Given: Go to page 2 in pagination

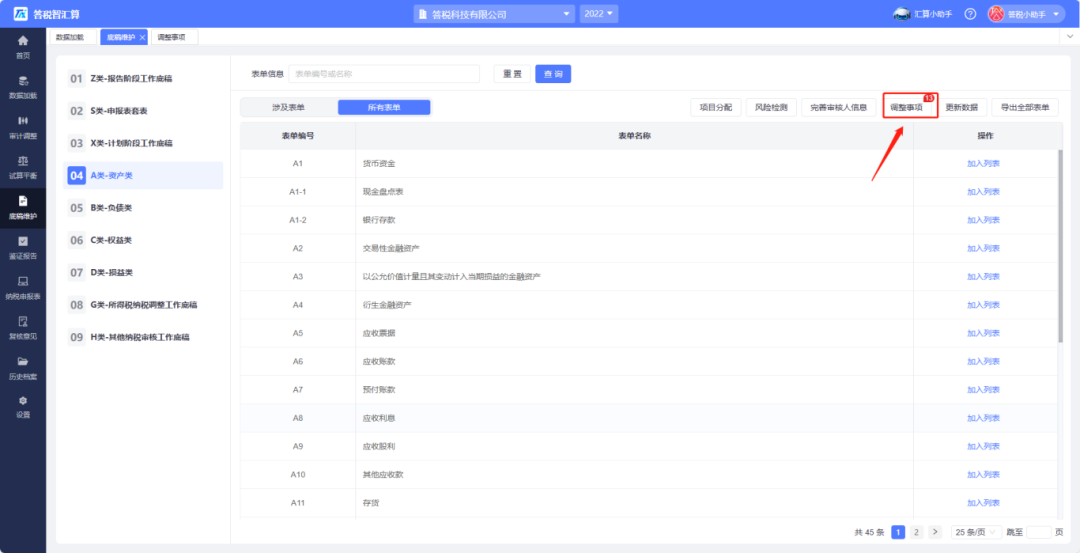Looking at the screenshot, I should 916,532.
